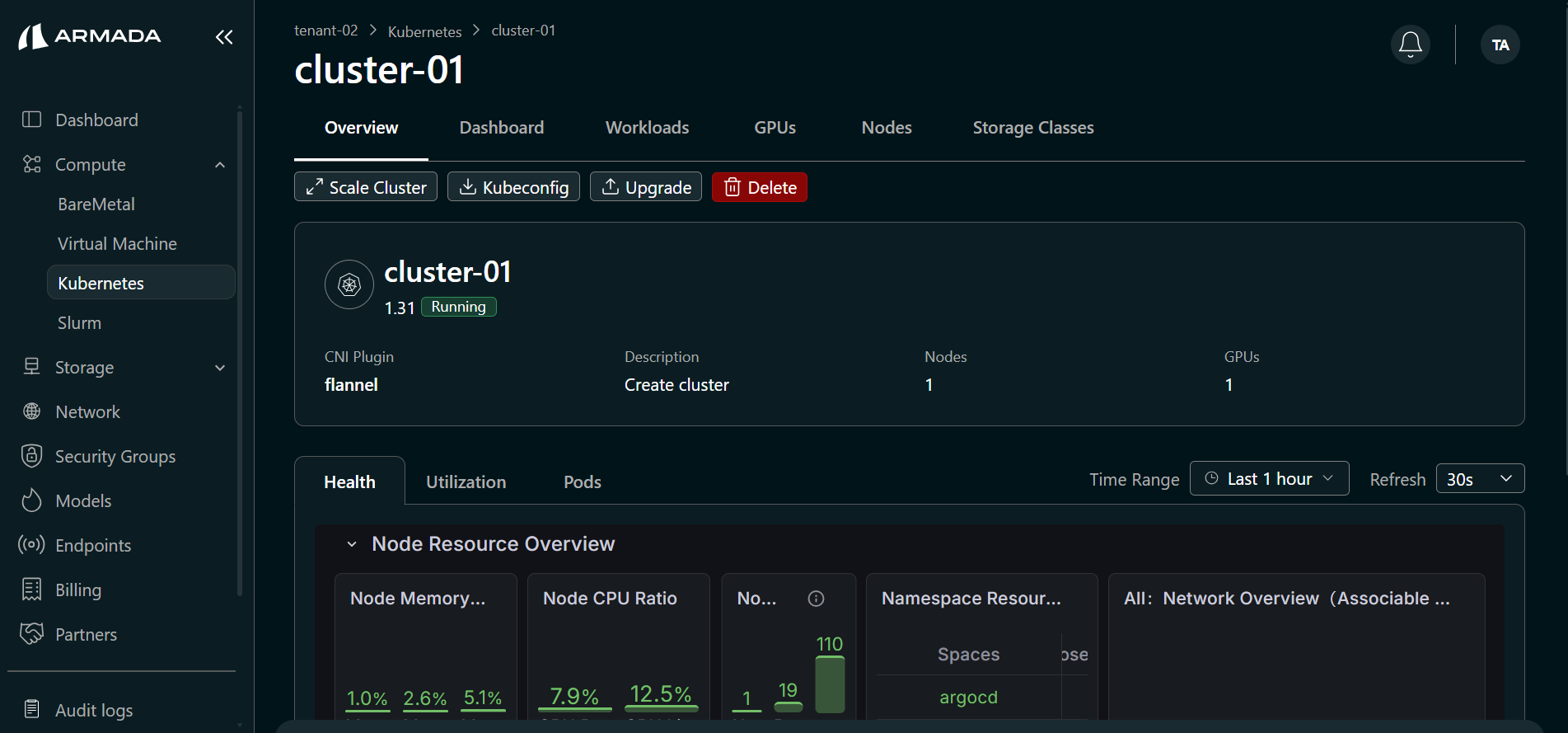The width and height of the screenshot is (1568, 733).
Task: Click the Node Memory panel title
Action: (x=418, y=599)
